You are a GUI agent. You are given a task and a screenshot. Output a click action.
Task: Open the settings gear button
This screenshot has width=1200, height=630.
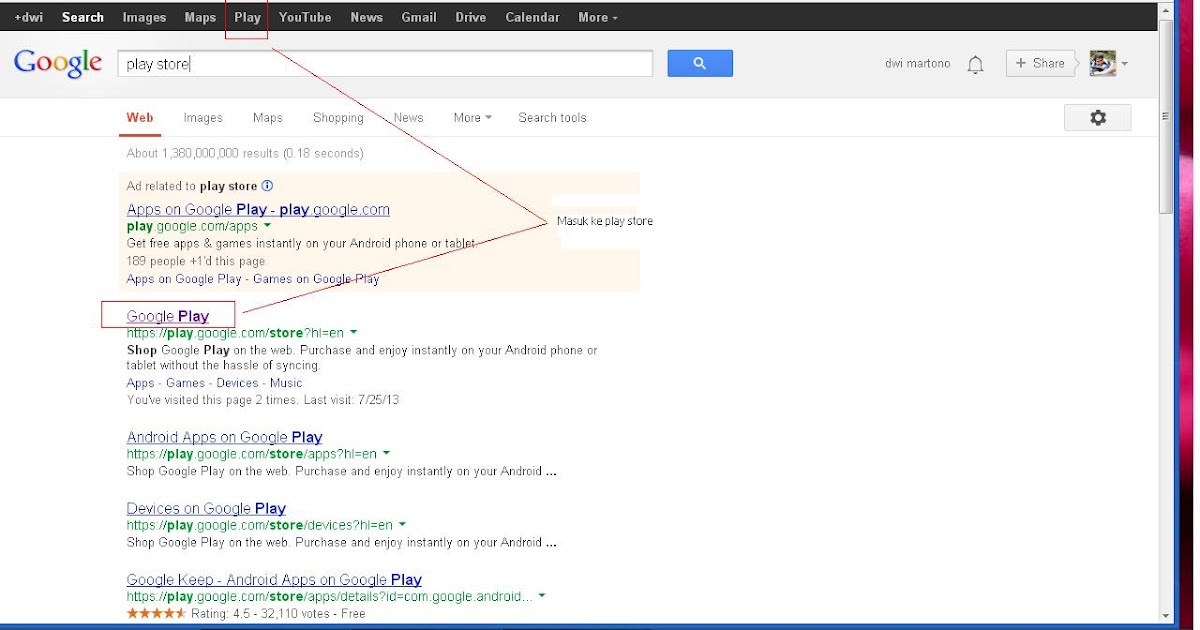click(1098, 118)
